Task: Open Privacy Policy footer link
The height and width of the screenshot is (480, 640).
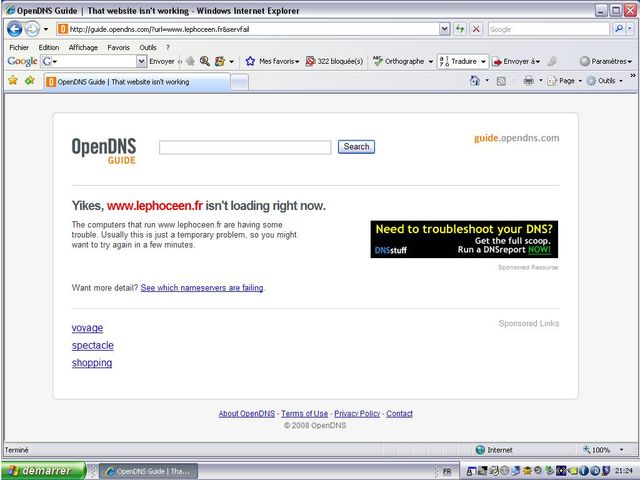Action: tap(357, 413)
